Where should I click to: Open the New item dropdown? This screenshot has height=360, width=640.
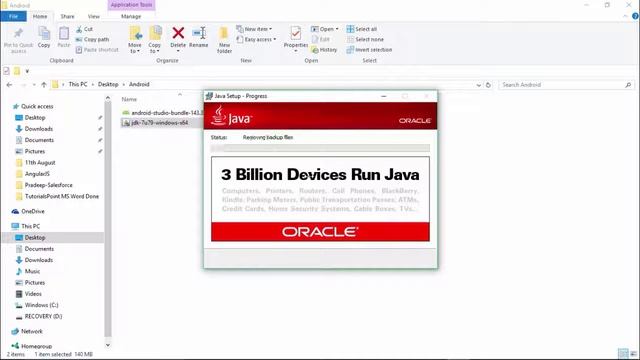coord(254,29)
